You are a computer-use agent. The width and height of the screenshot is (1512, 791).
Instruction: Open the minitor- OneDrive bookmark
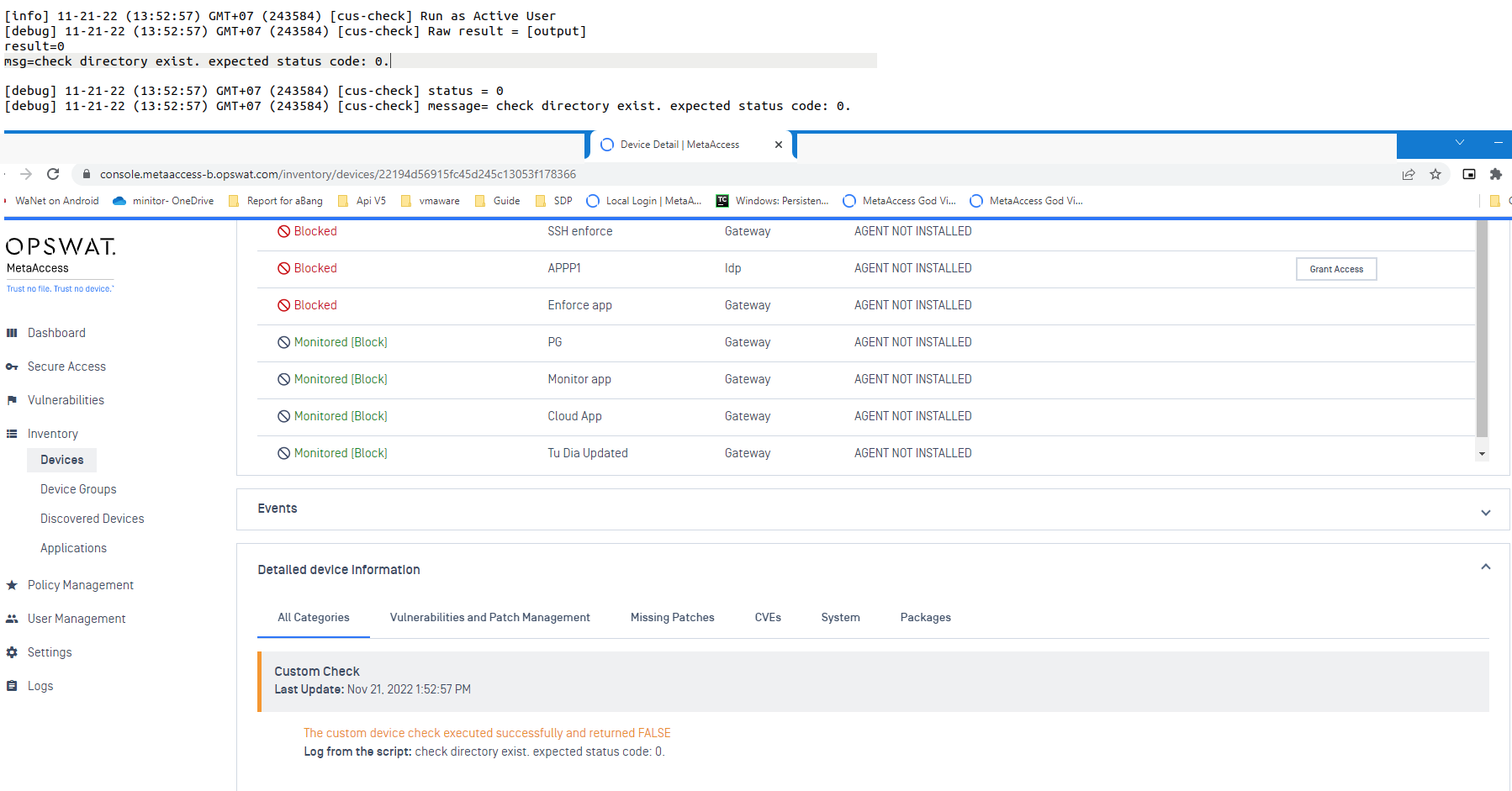[163, 201]
